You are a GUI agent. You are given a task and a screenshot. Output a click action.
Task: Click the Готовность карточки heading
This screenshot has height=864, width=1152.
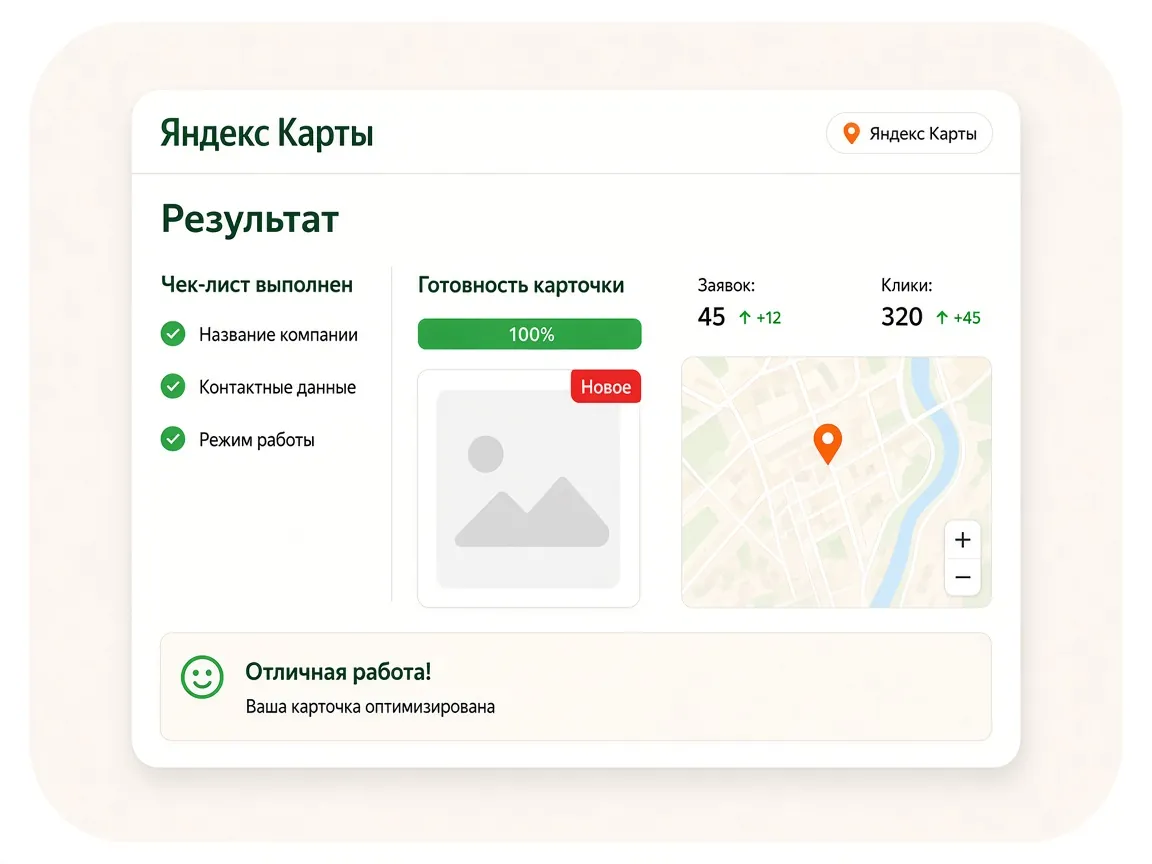[x=521, y=285]
